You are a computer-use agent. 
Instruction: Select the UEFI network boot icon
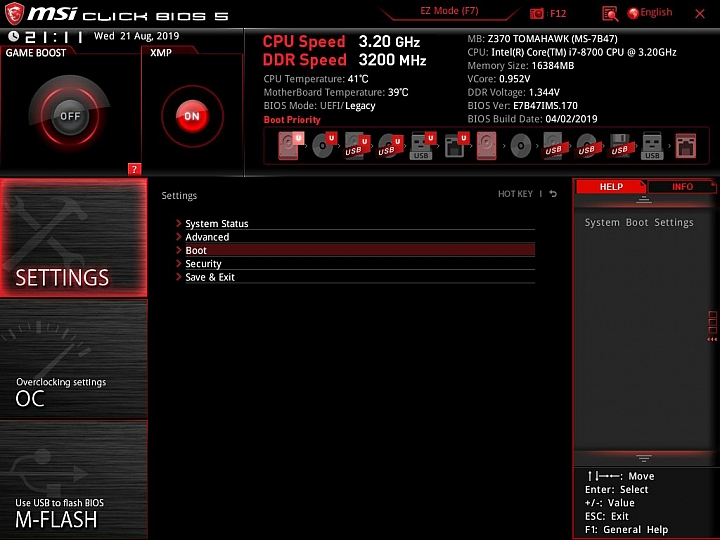tap(456, 146)
